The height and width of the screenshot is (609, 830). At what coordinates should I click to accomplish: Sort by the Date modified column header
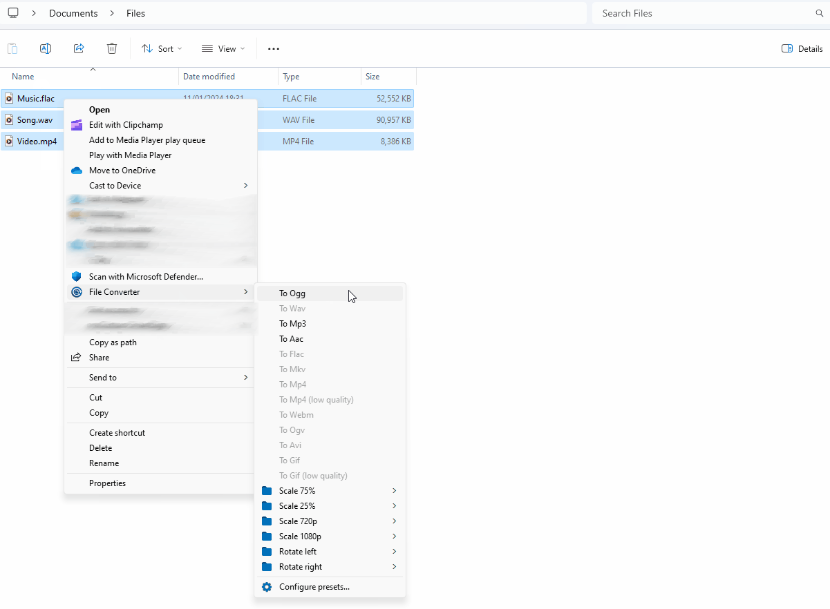tap(209, 77)
